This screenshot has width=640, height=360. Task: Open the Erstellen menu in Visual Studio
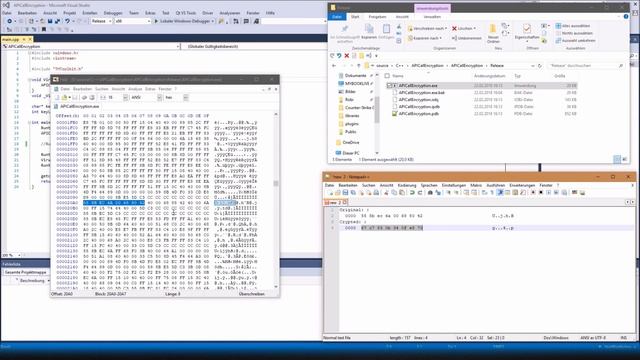pos(90,13)
